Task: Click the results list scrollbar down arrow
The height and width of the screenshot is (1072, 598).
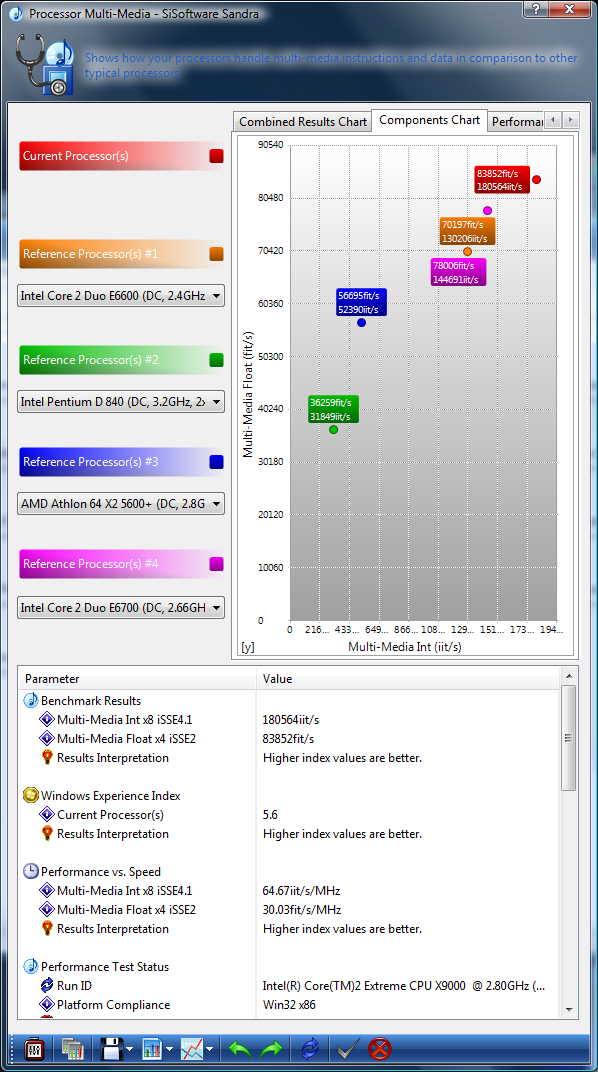Action: pos(569,1009)
